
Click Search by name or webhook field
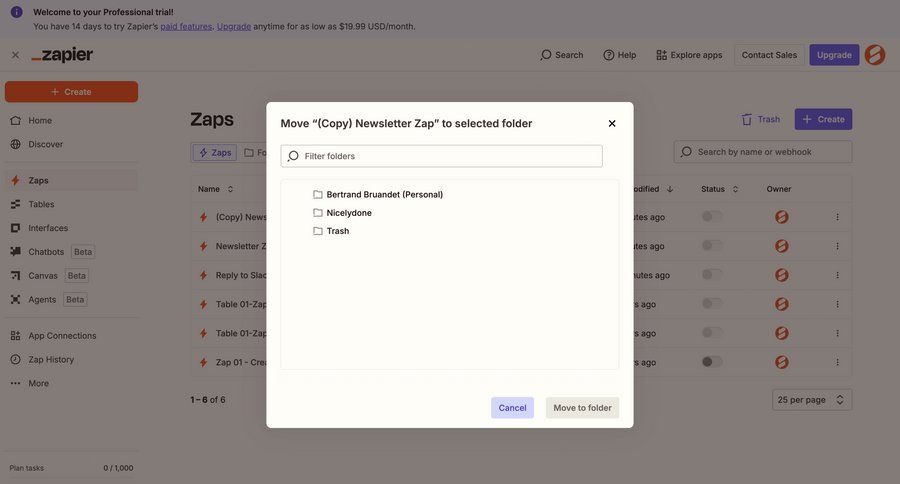[x=763, y=152]
